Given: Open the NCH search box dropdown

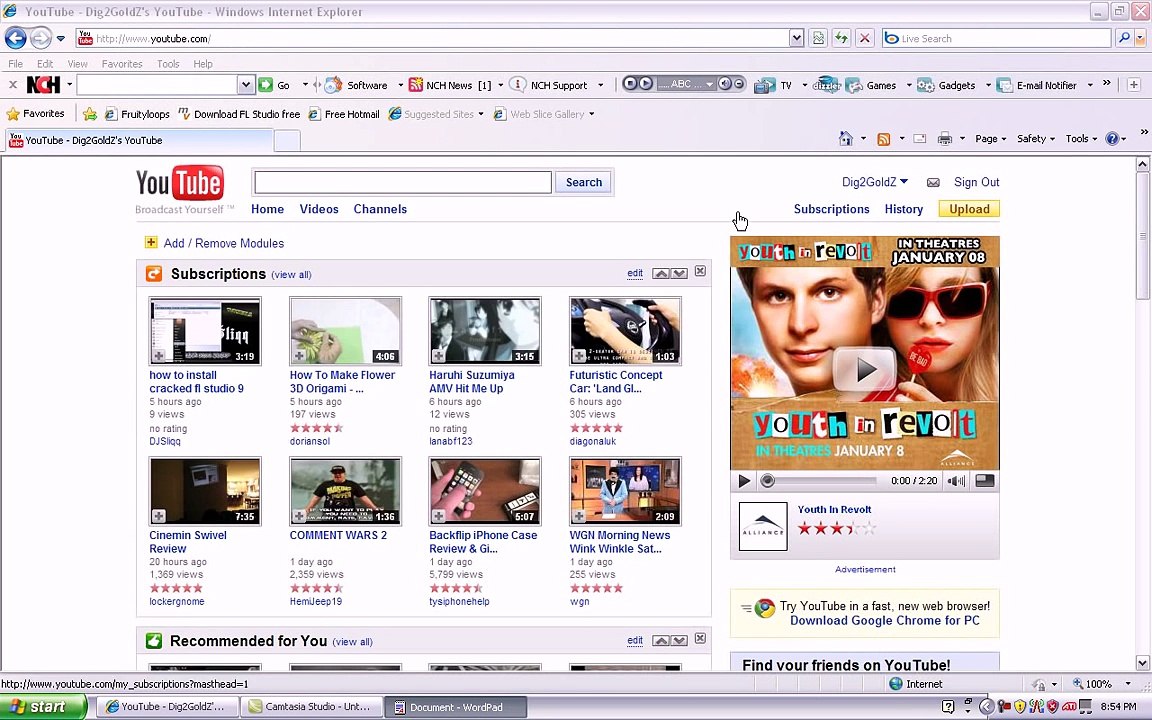Looking at the screenshot, I should [x=245, y=85].
